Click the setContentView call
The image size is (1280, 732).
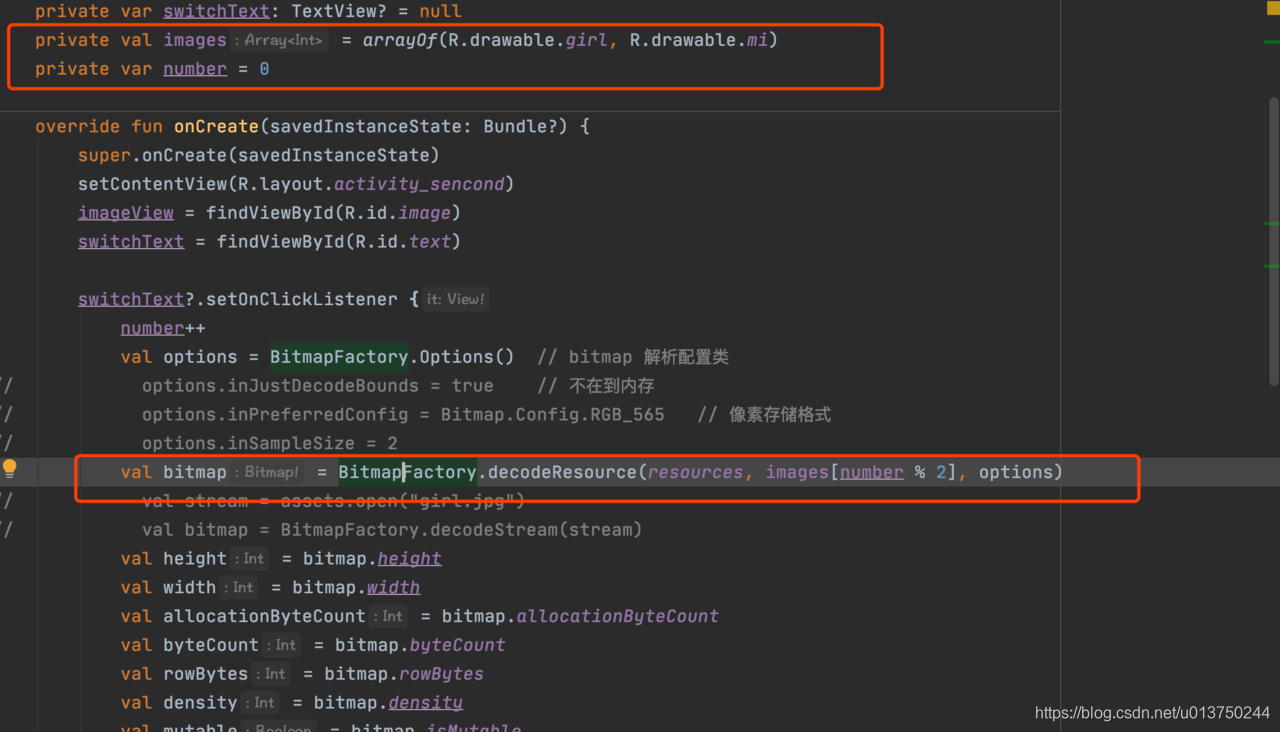pyautogui.click(x=153, y=184)
